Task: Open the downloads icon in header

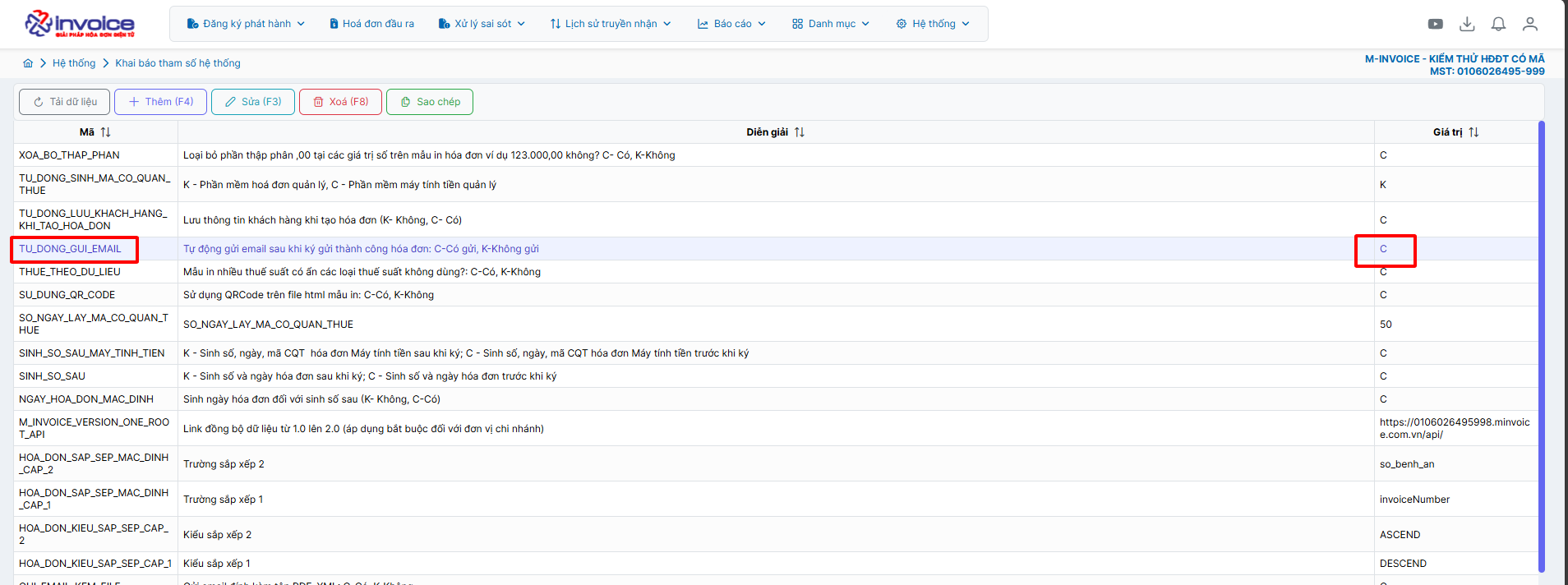Action: (1467, 24)
